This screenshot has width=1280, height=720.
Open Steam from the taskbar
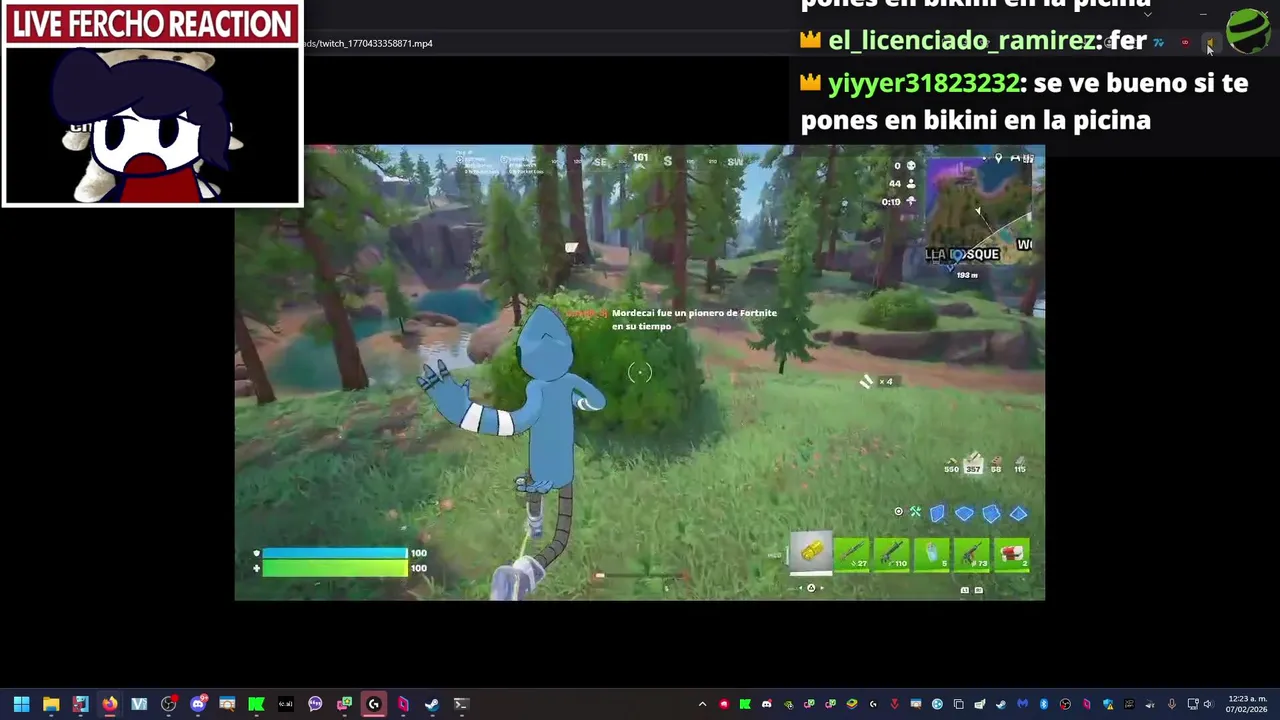tap(432, 704)
